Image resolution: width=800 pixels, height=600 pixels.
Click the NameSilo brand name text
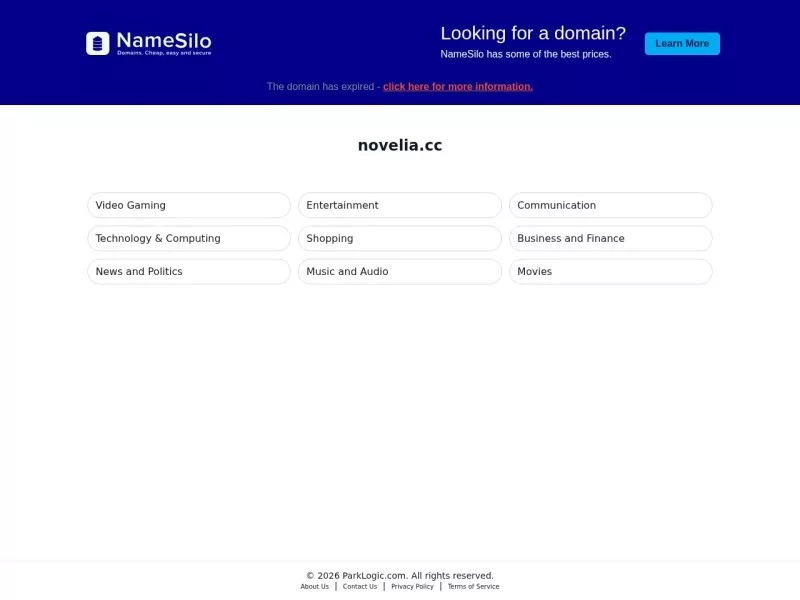pos(164,40)
